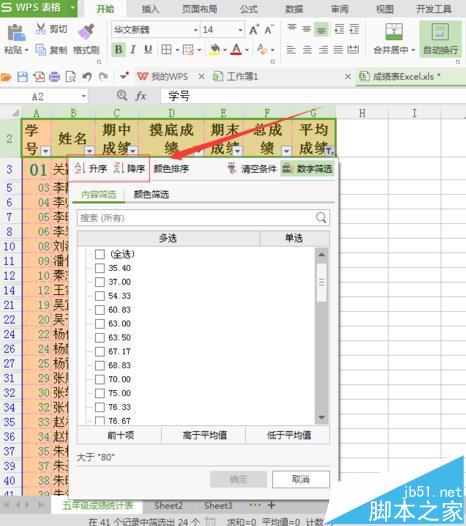Toggle Bold formatting button
The height and width of the screenshot is (526, 466).
pyautogui.click(x=118, y=50)
